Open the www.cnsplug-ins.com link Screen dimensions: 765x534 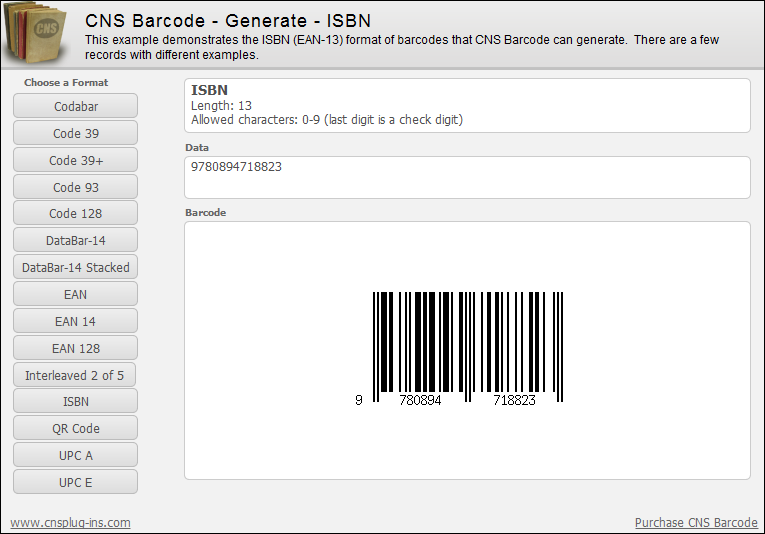[x=70, y=523]
